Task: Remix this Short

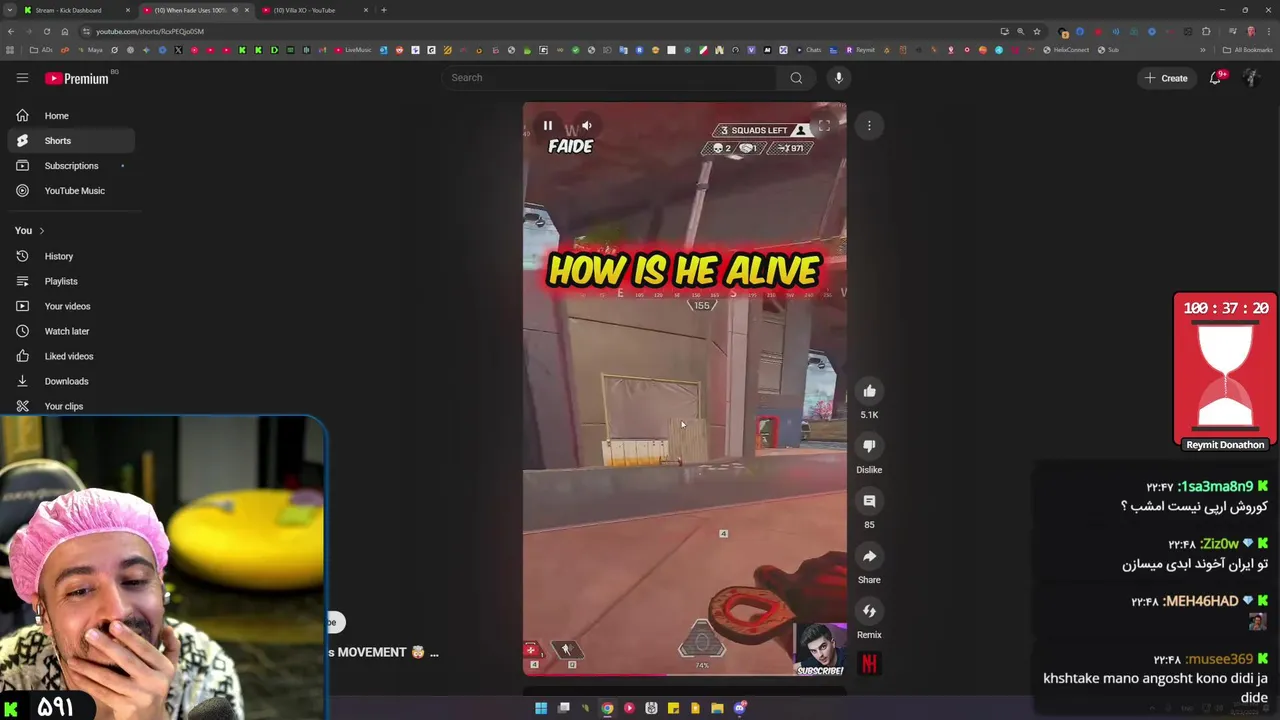Action: (x=869, y=611)
